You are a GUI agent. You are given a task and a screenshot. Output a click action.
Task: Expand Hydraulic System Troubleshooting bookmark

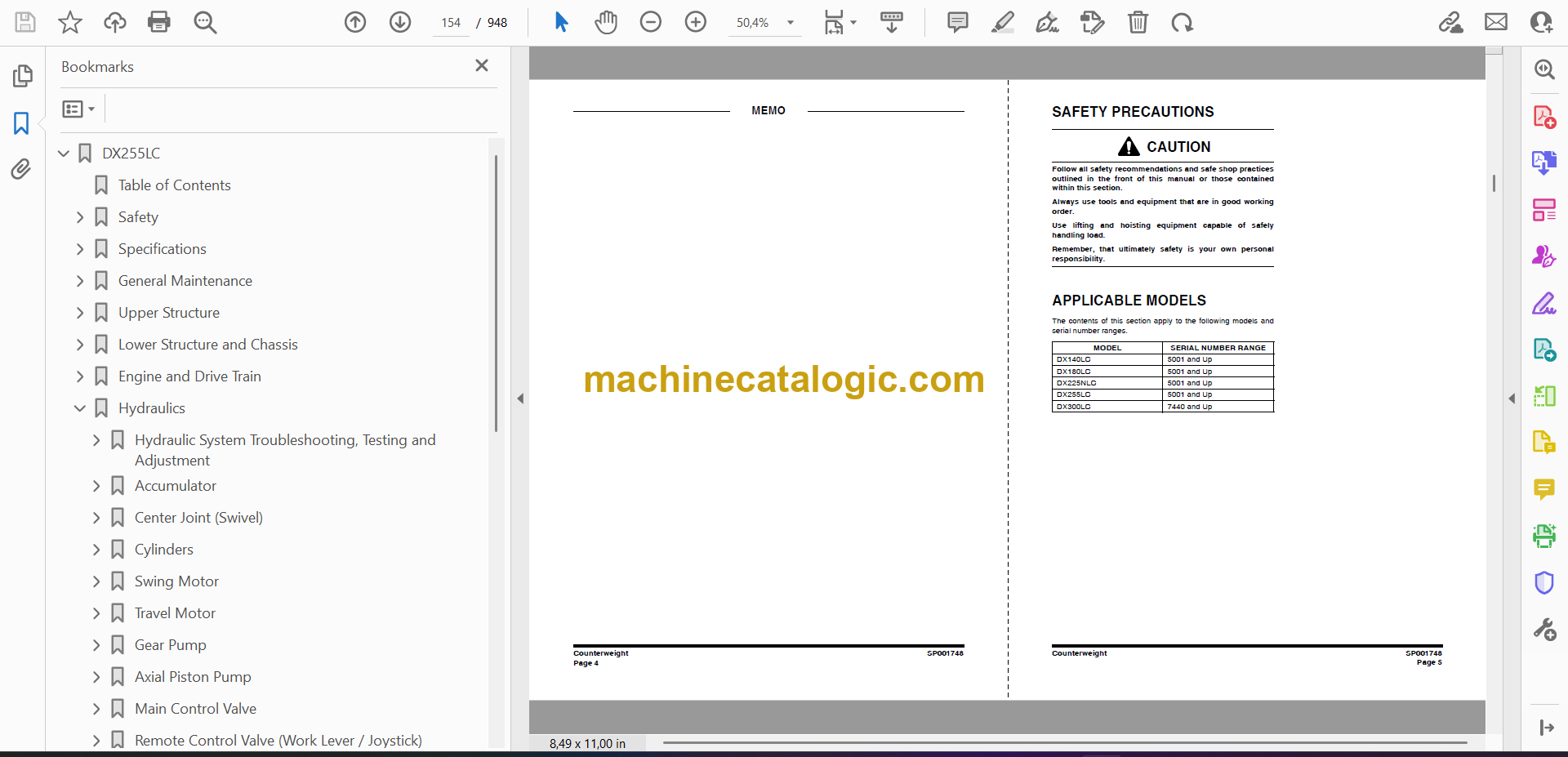(96, 440)
